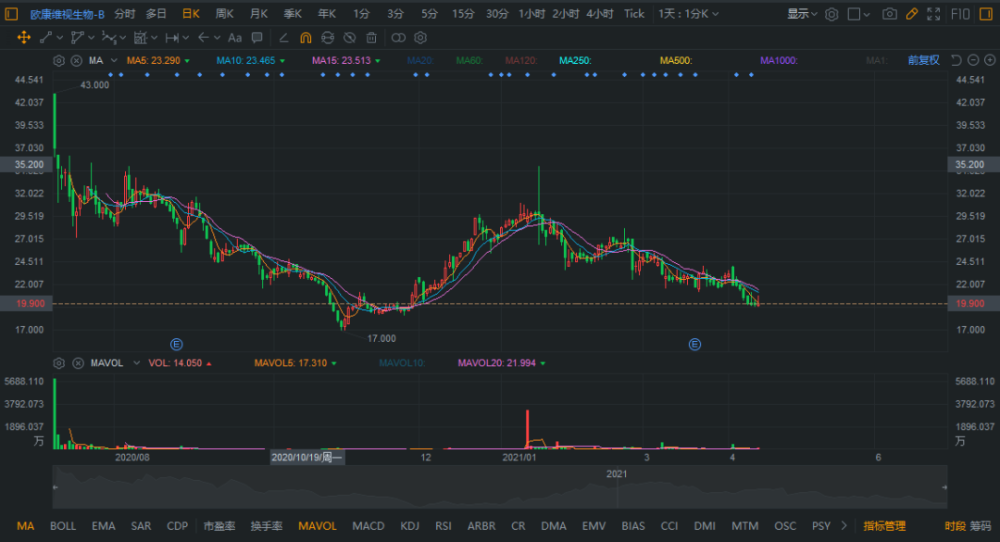
Task: Select the polygon shape drawing tool
Action: (x=77, y=38)
